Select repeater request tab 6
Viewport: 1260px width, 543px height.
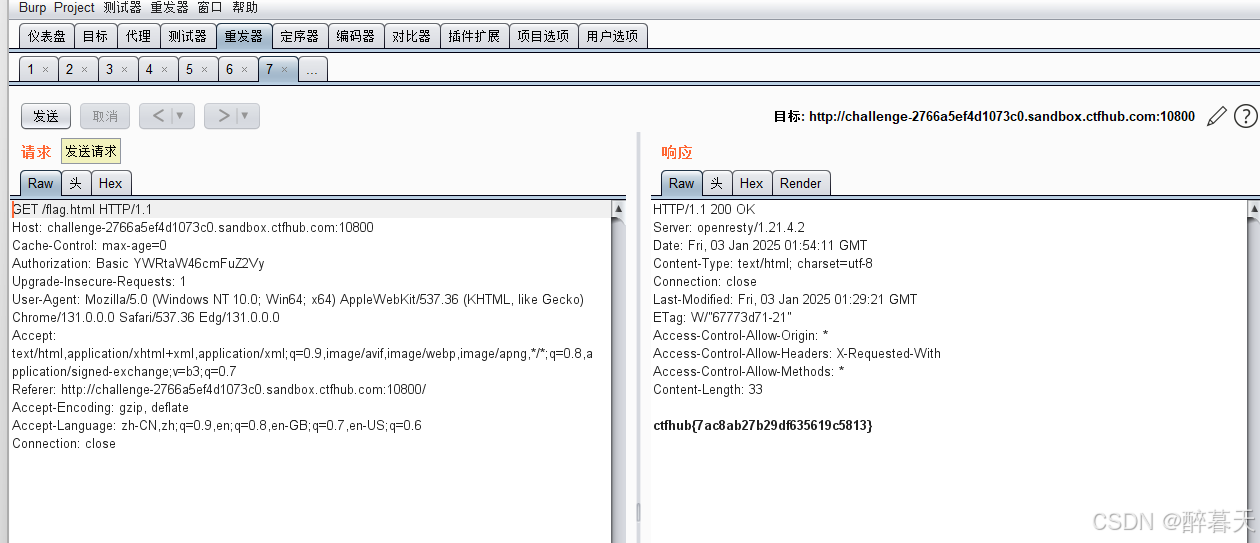pos(230,69)
